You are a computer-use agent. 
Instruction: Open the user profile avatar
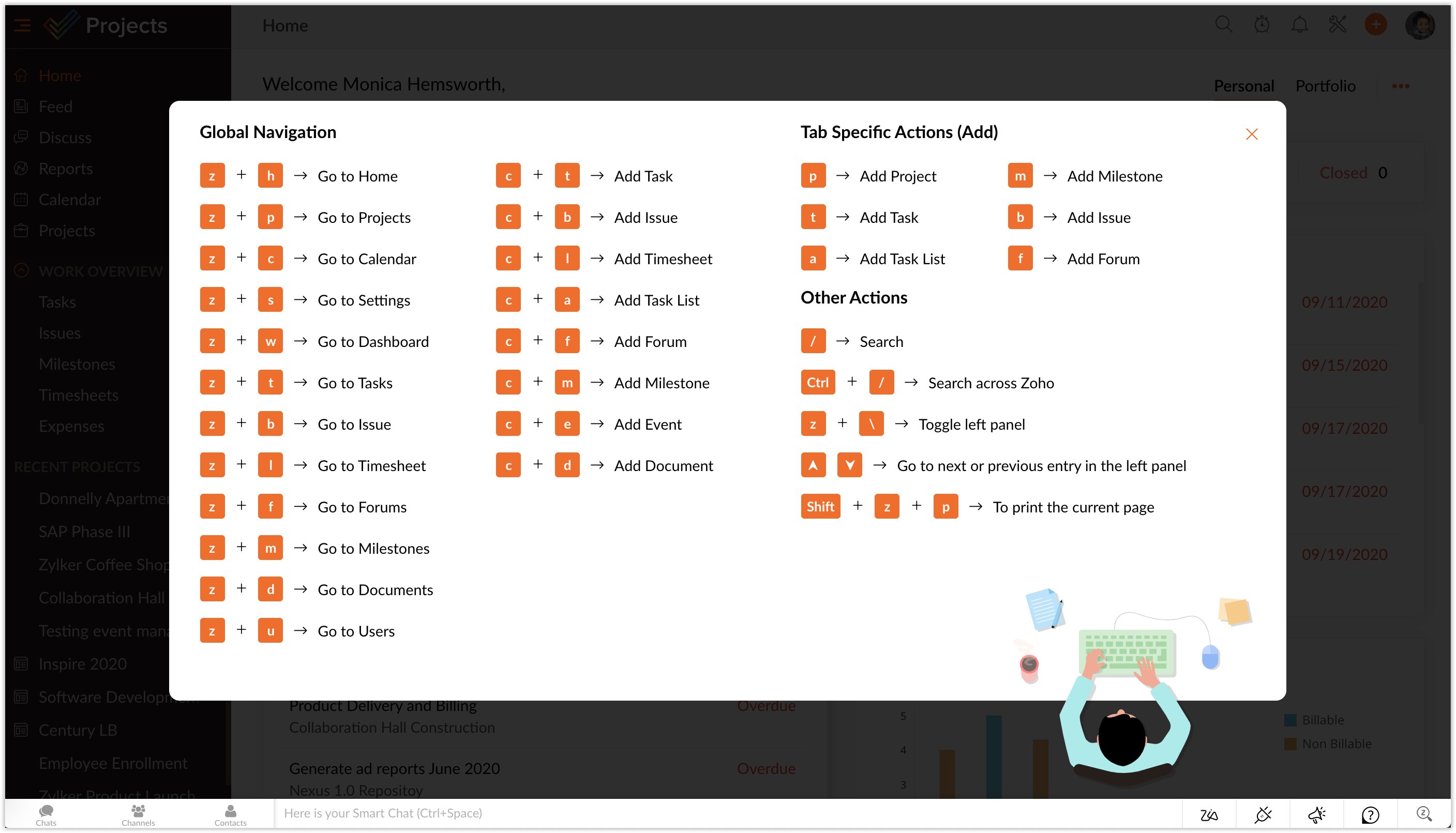pos(1419,25)
